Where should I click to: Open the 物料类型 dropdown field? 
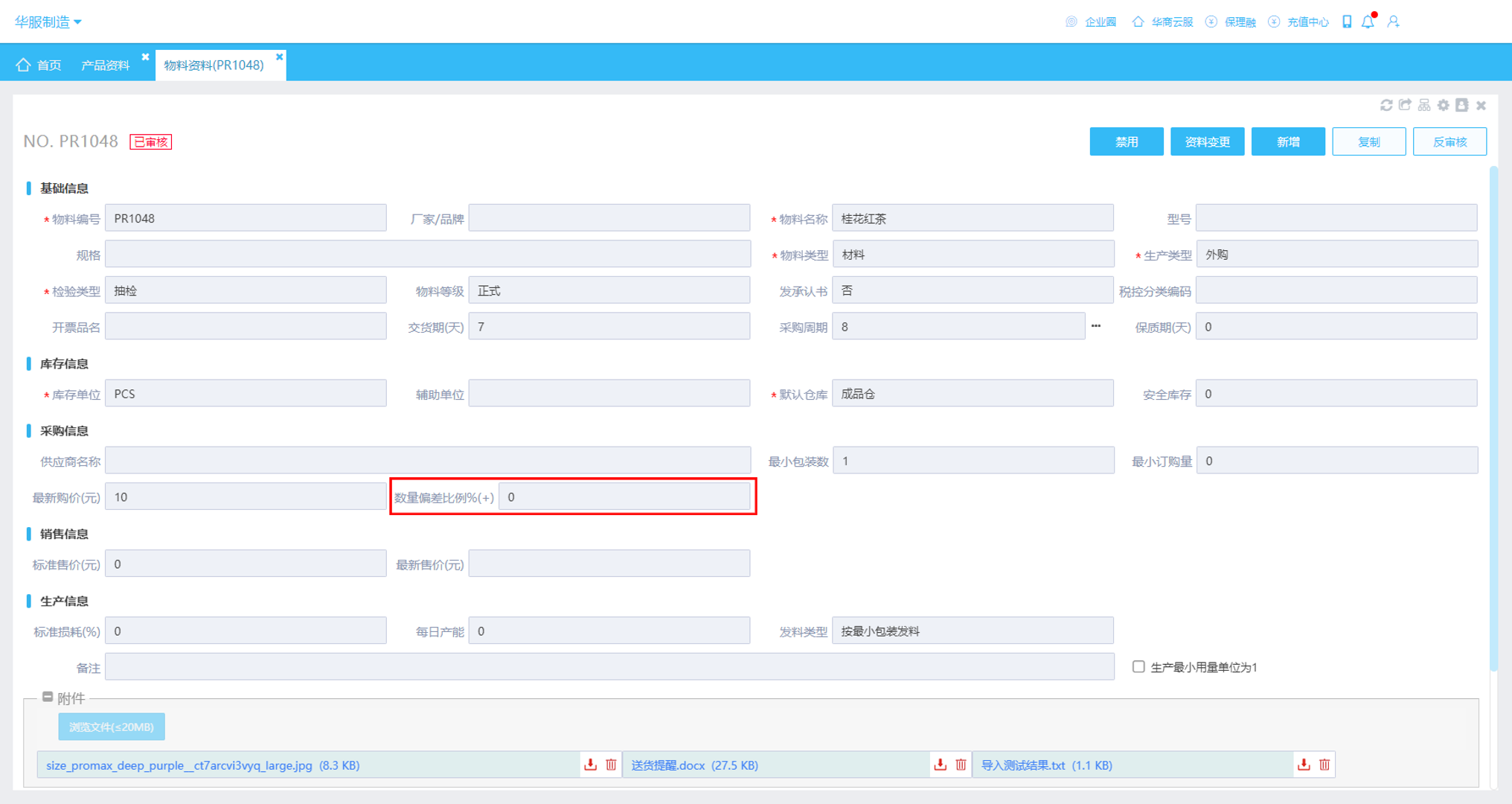[973, 255]
